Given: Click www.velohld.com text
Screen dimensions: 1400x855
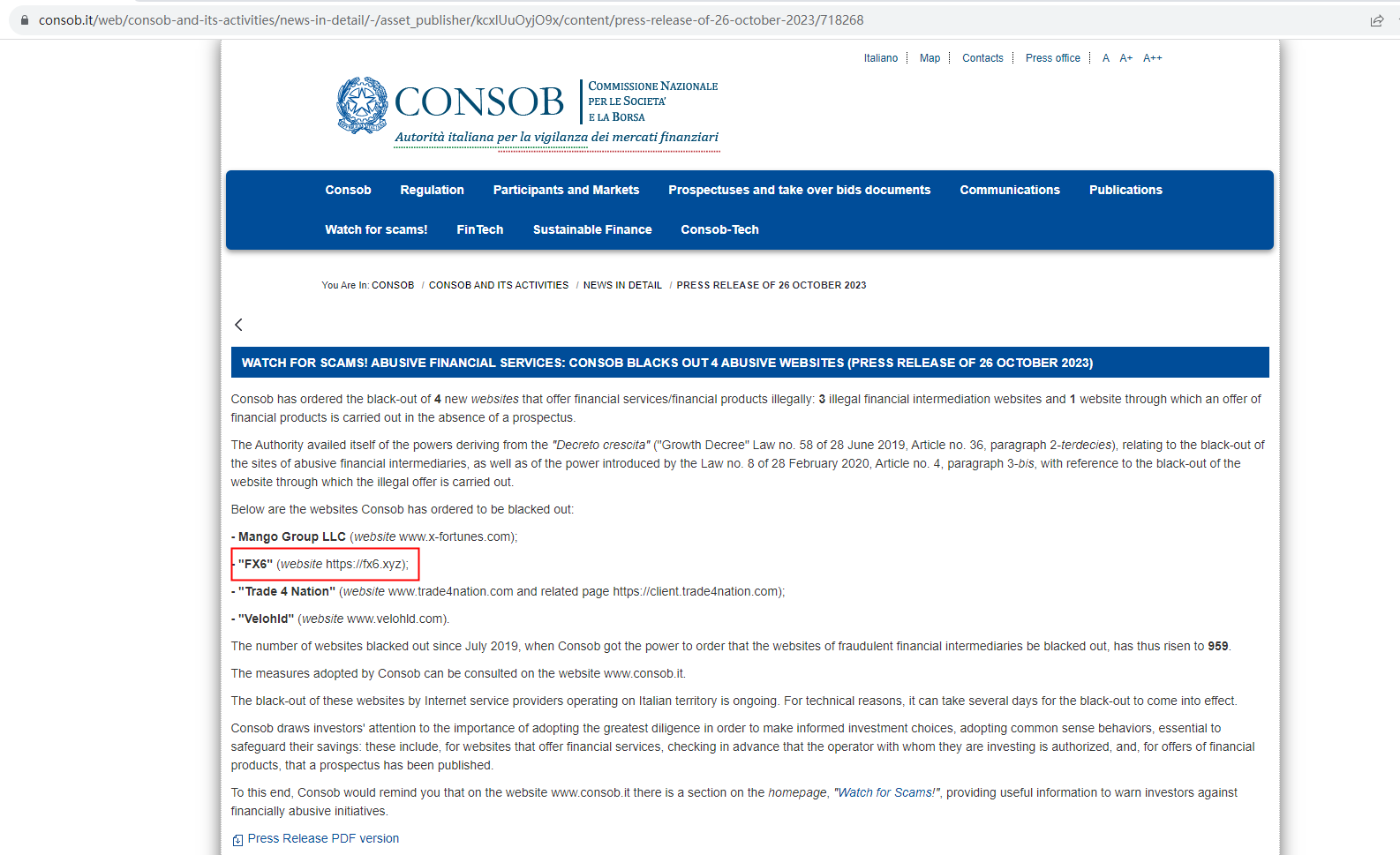Looking at the screenshot, I should click(x=395, y=619).
